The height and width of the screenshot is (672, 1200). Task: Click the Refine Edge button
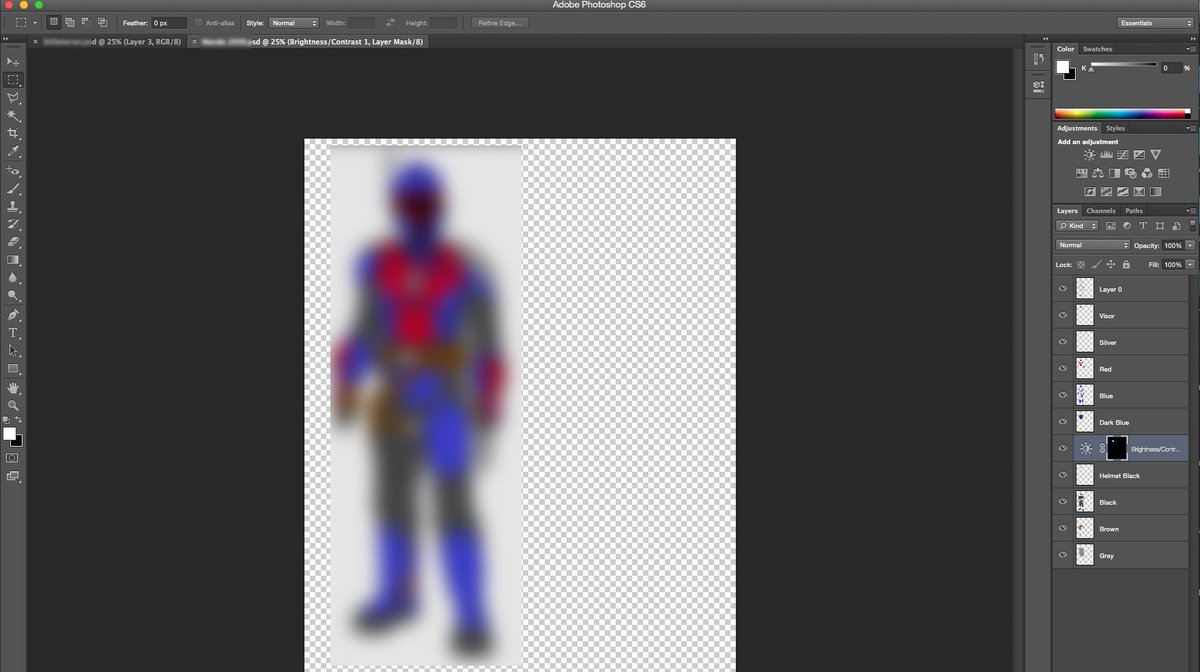coord(500,22)
